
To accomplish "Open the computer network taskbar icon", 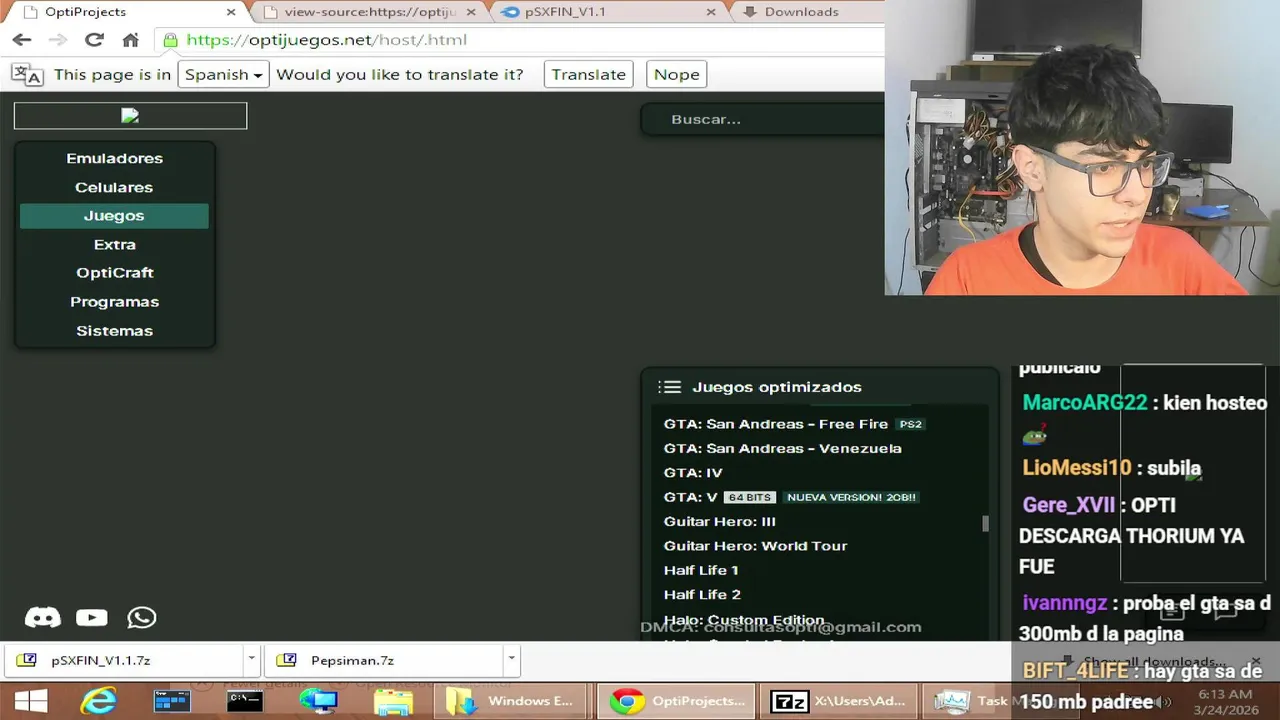I will click(x=319, y=701).
